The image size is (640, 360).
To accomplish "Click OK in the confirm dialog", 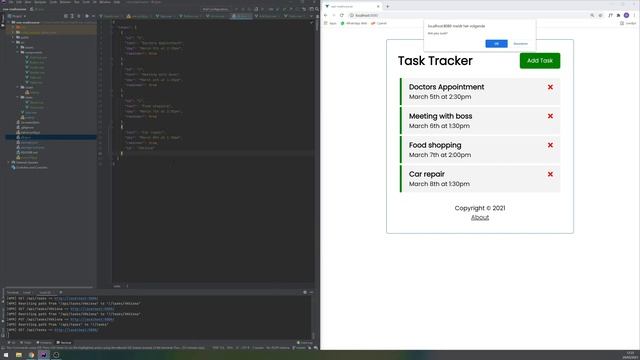I will click(496, 44).
